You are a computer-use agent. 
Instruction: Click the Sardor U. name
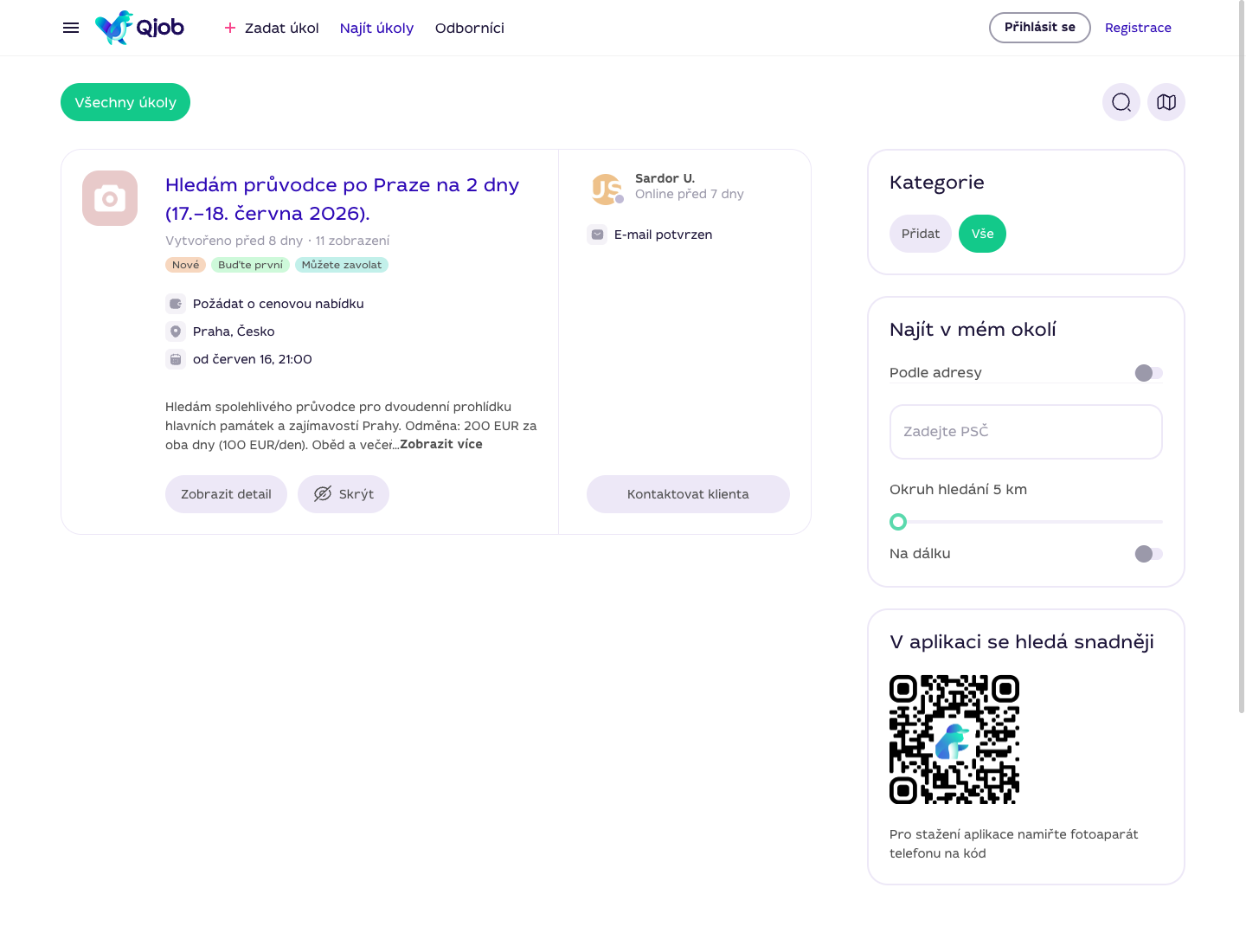665,178
